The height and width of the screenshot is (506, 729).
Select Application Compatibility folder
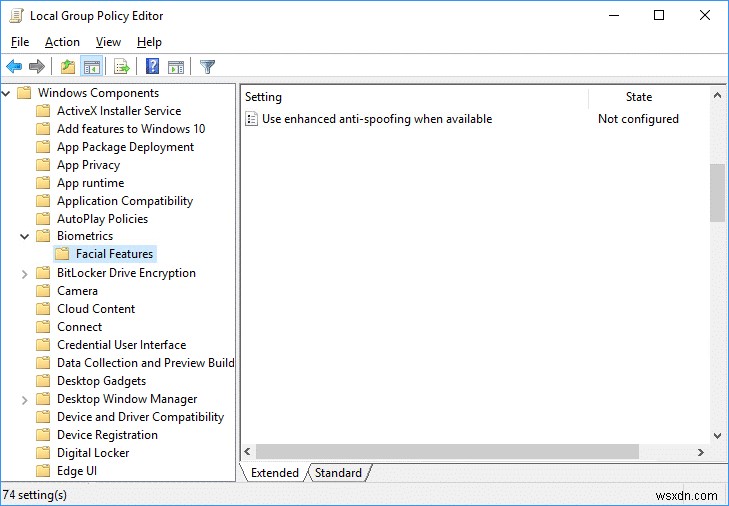[125, 201]
